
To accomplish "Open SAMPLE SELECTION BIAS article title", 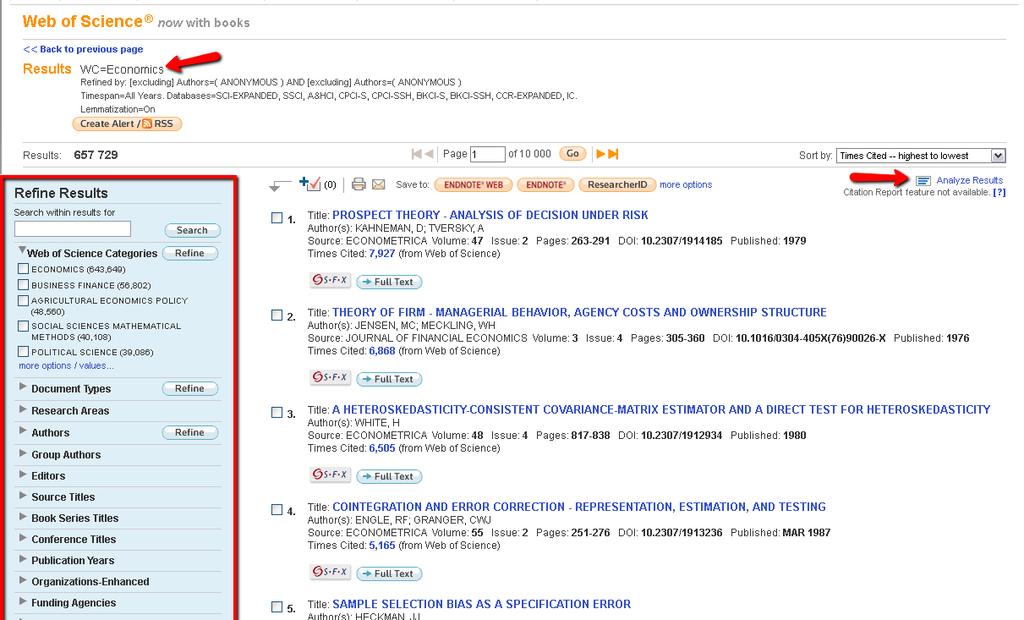I will click(481, 604).
